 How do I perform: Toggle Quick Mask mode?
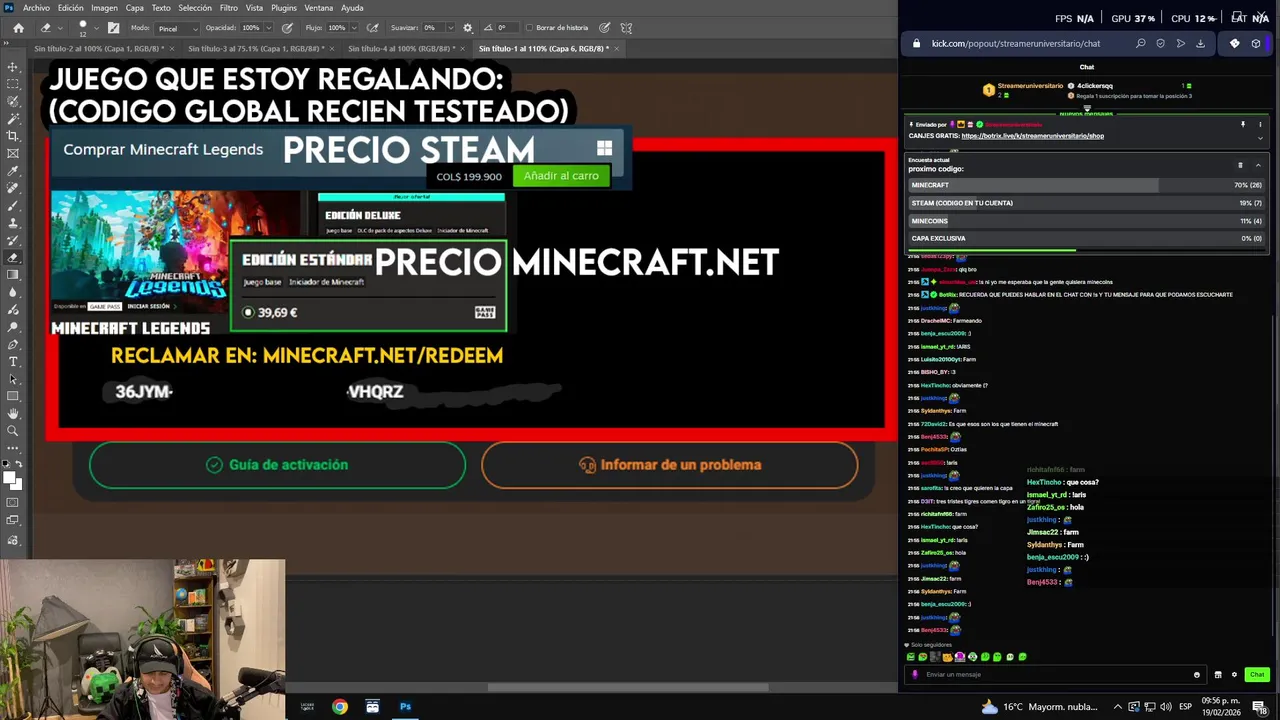pyautogui.click(x=13, y=502)
